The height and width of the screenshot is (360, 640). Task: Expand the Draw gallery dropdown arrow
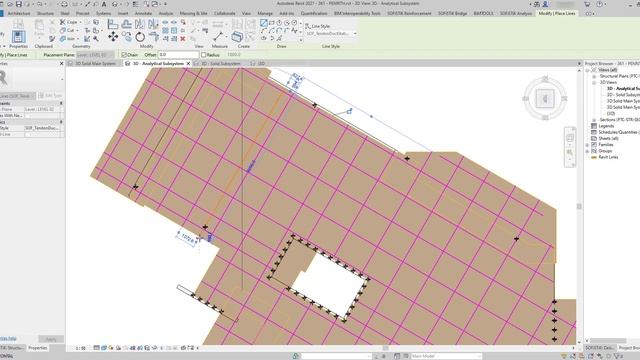(301, 40)
